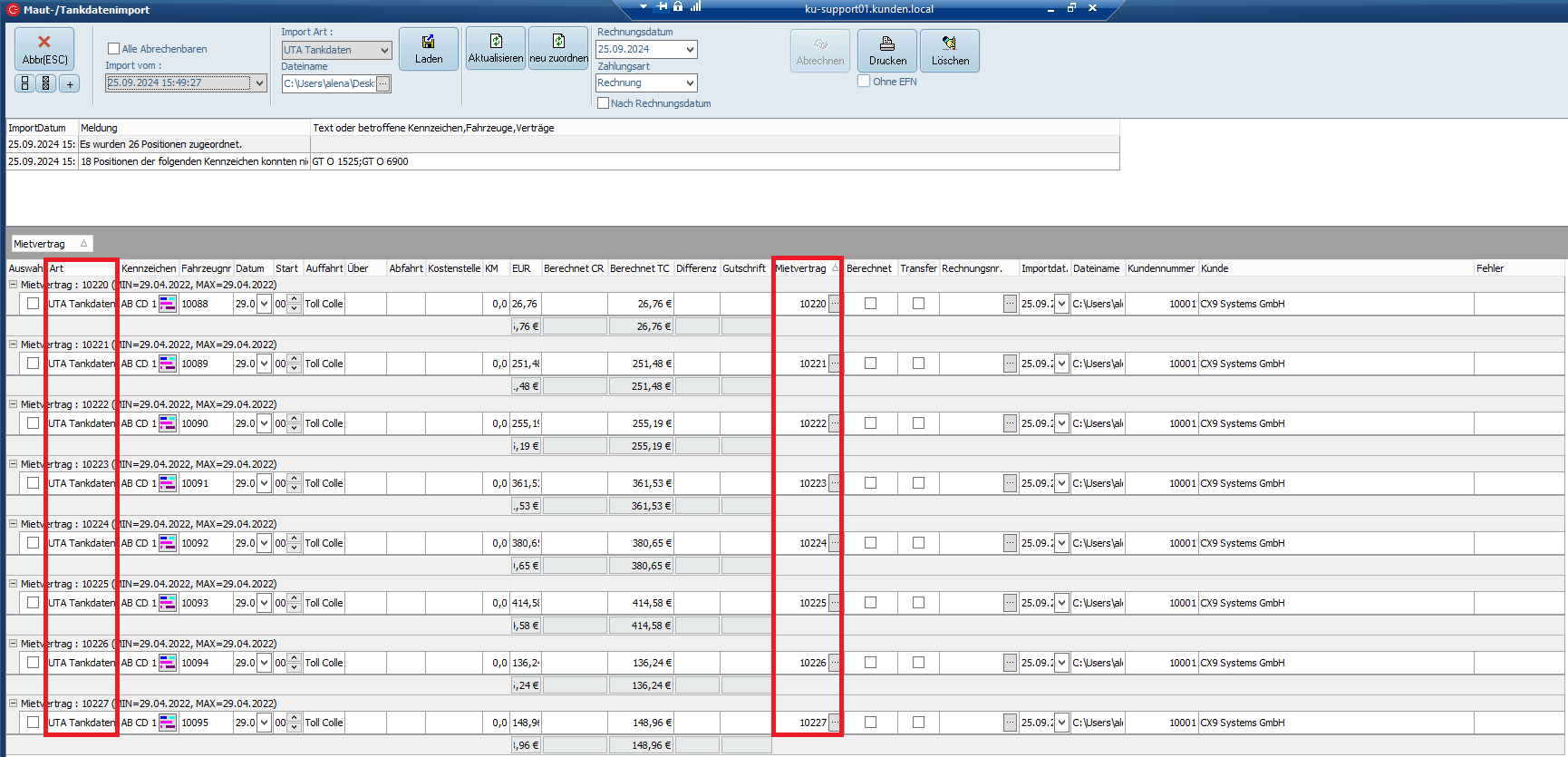
Task: Collapse the Mietvertrag 10221 group
Action: 14,345
